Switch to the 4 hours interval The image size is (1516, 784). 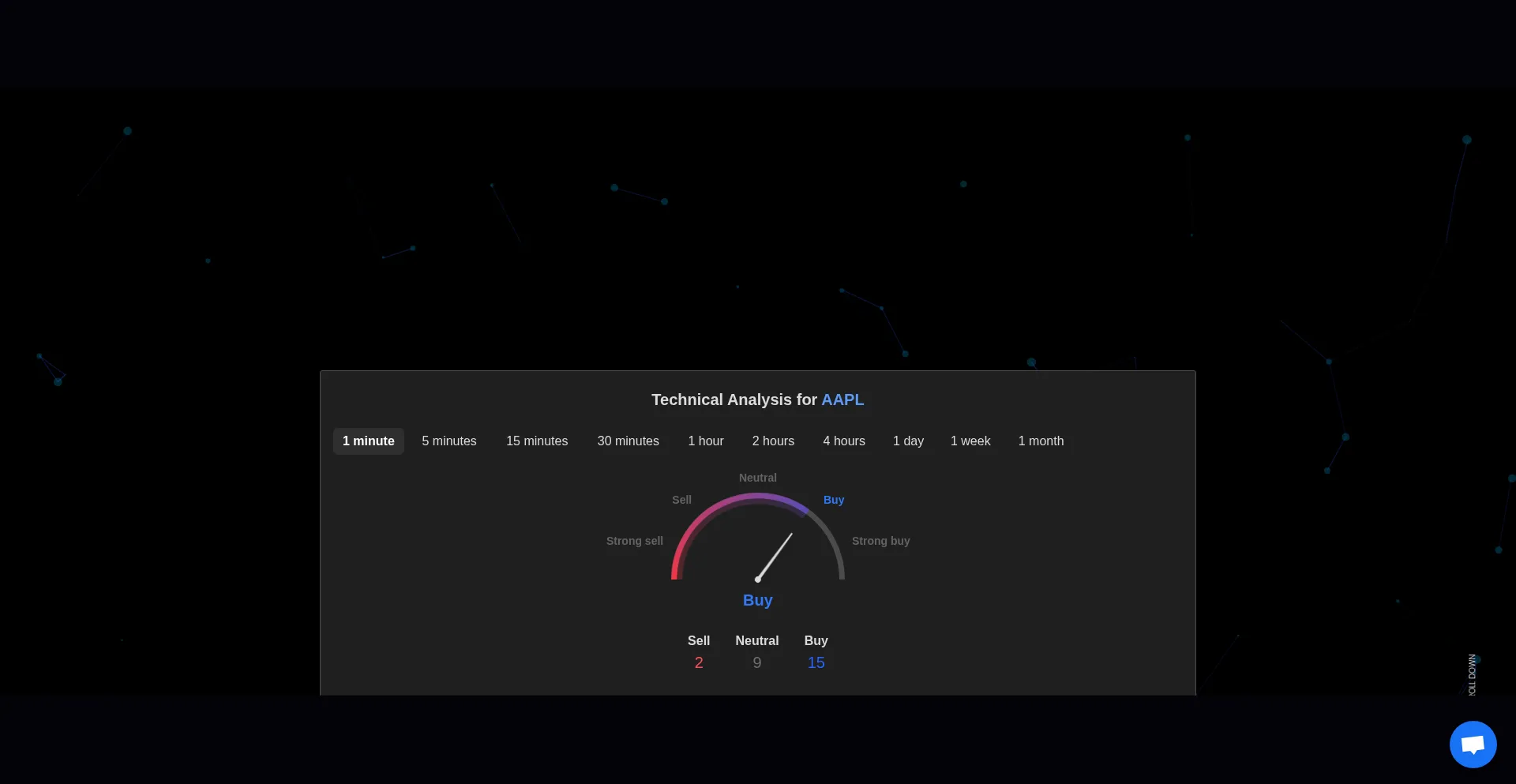(843, 441)
